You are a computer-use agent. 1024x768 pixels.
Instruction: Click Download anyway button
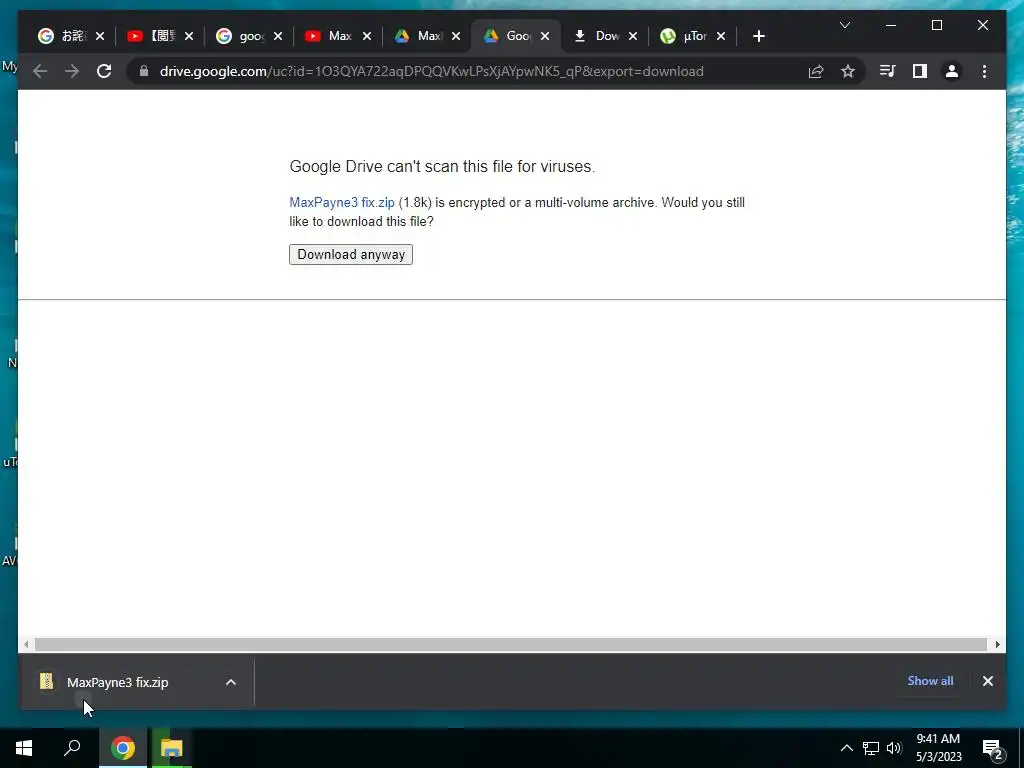pyautogui.click(x=351, y=254)
